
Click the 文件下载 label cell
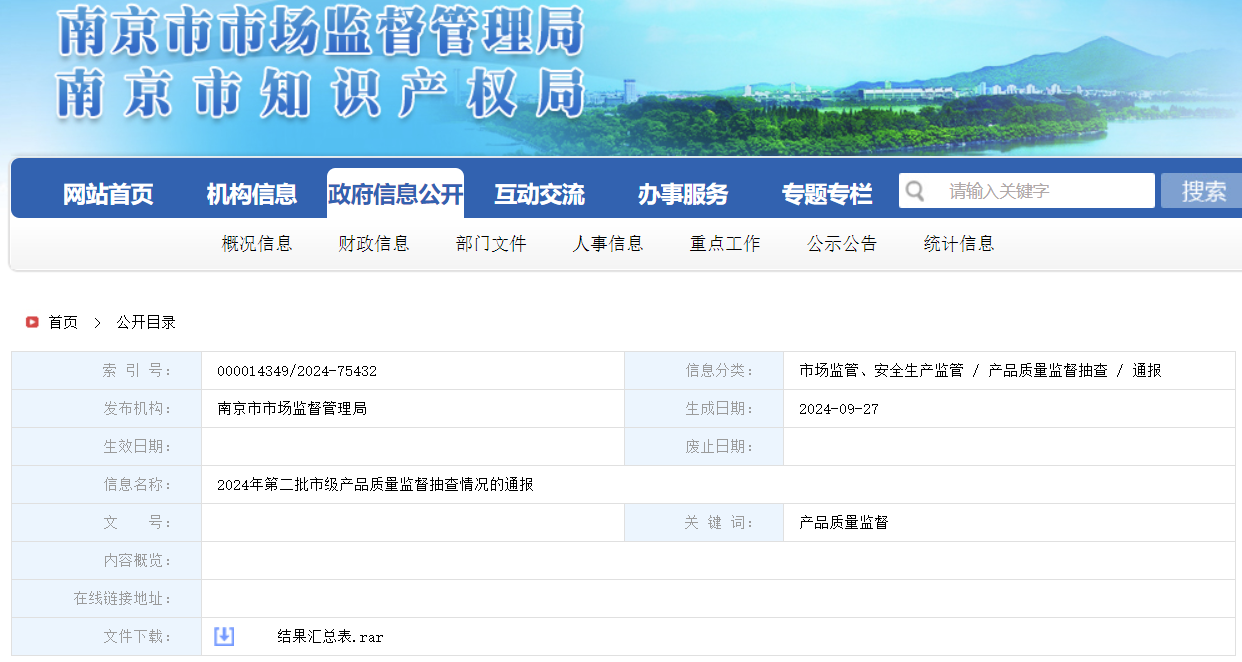(107, 637)
